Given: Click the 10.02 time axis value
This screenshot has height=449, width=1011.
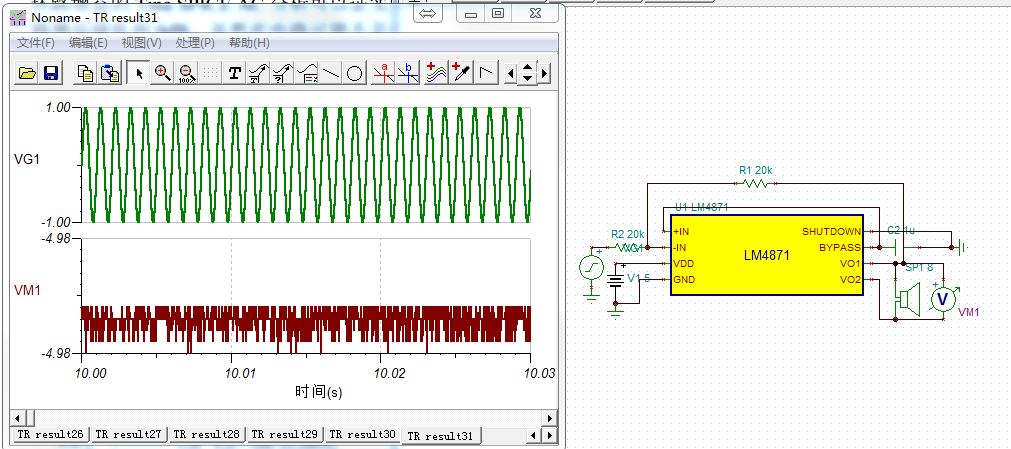Looking at the screenshot, I should pos(389,373).
